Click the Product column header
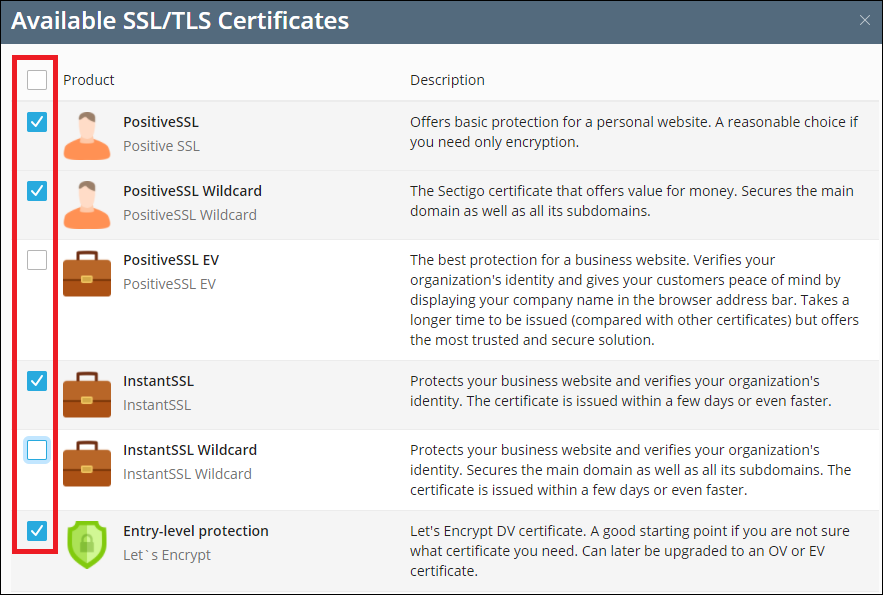Screen dimensions: 883x595 [x=89, y=80]
